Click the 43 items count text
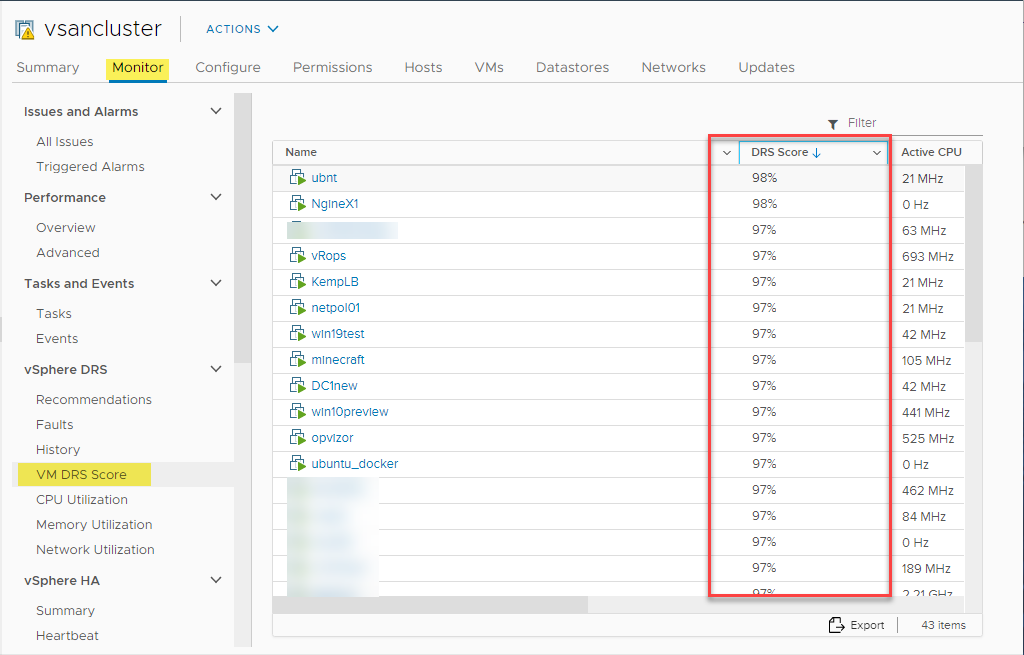The width and height of the screenshot is (1024, 655). [x=943, y=625]
